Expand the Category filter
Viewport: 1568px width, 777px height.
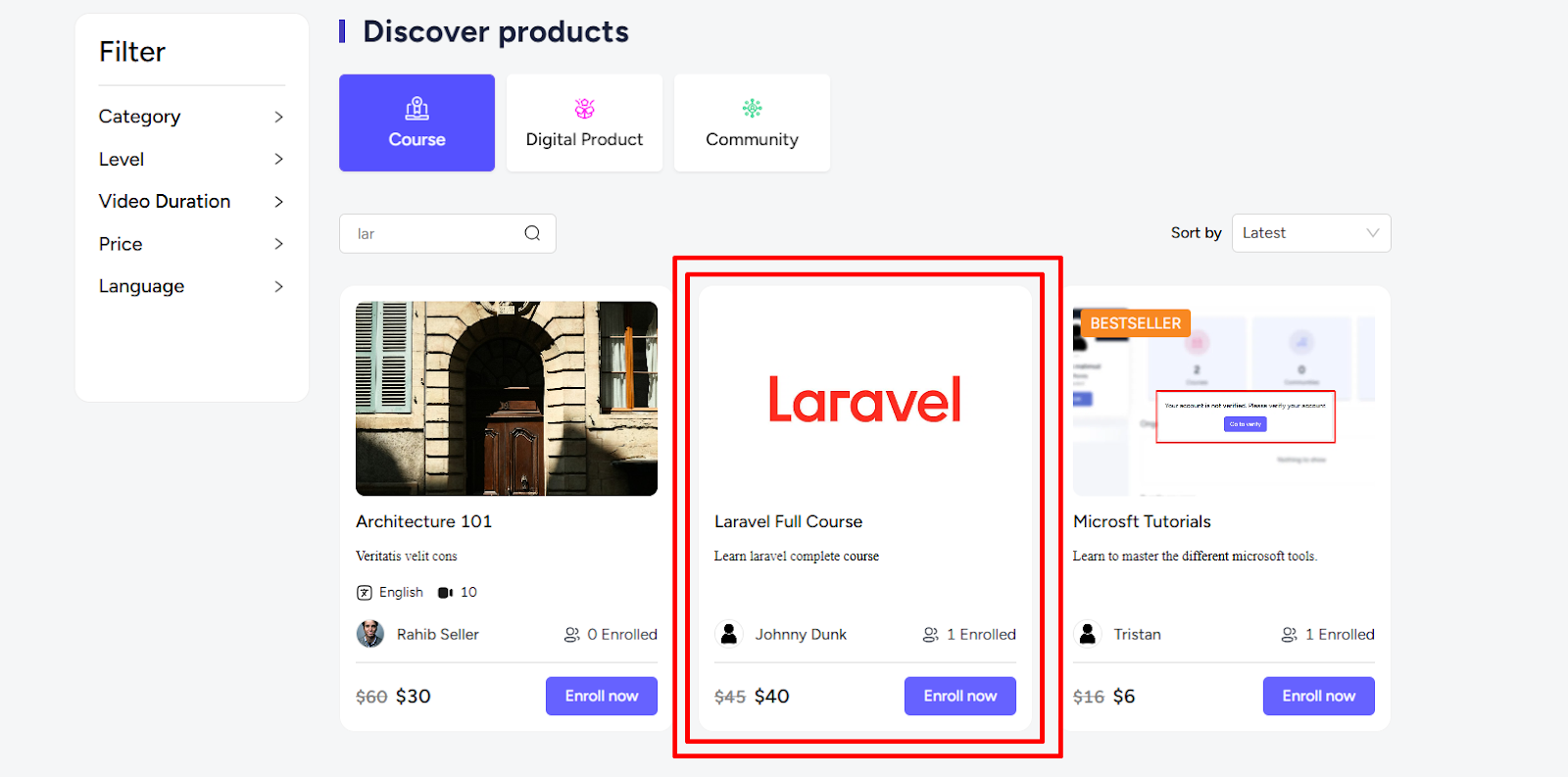pyautogui.click(x=191, y=117)
